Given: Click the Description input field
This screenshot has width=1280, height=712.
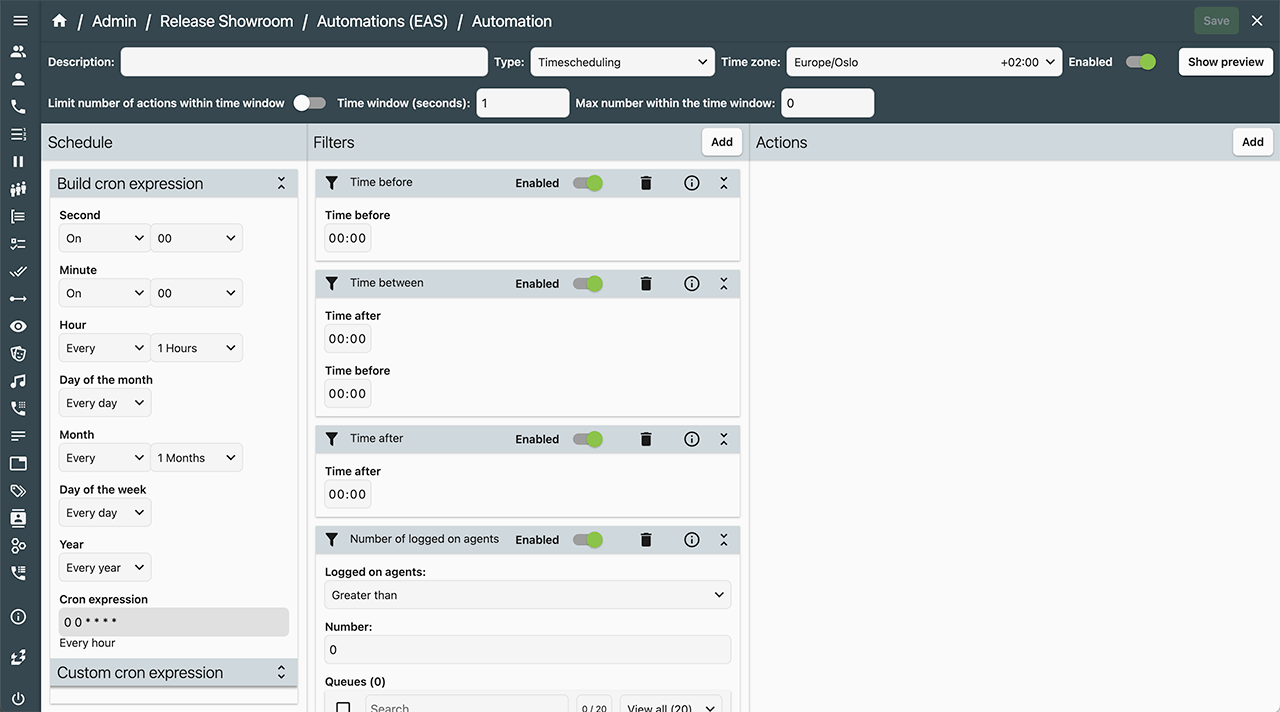Looking at the screenshot, I should point(304,62).
